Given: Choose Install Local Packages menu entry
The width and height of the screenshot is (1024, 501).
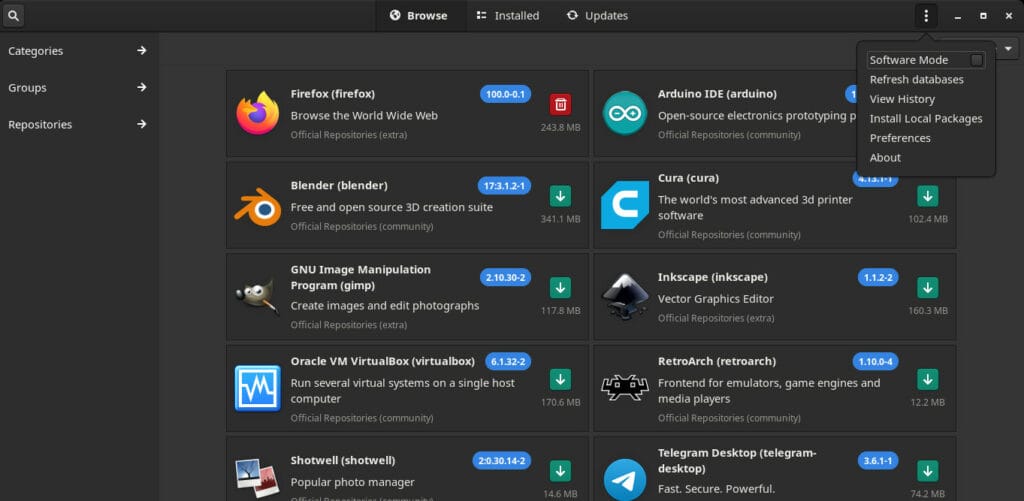Looking at the screenshot, I should (x=925, y=119).
